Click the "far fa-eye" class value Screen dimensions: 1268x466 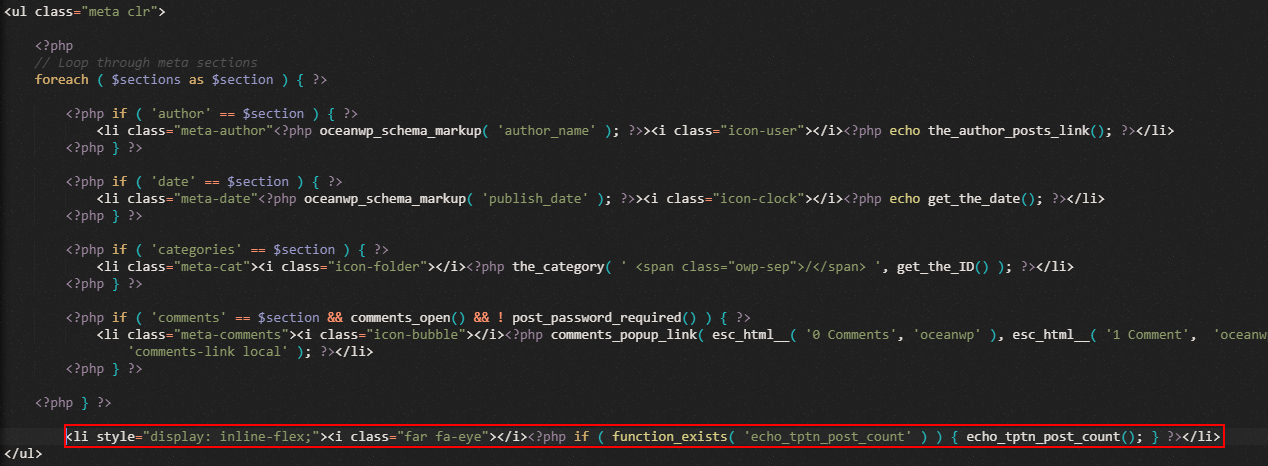pos(443,437)
